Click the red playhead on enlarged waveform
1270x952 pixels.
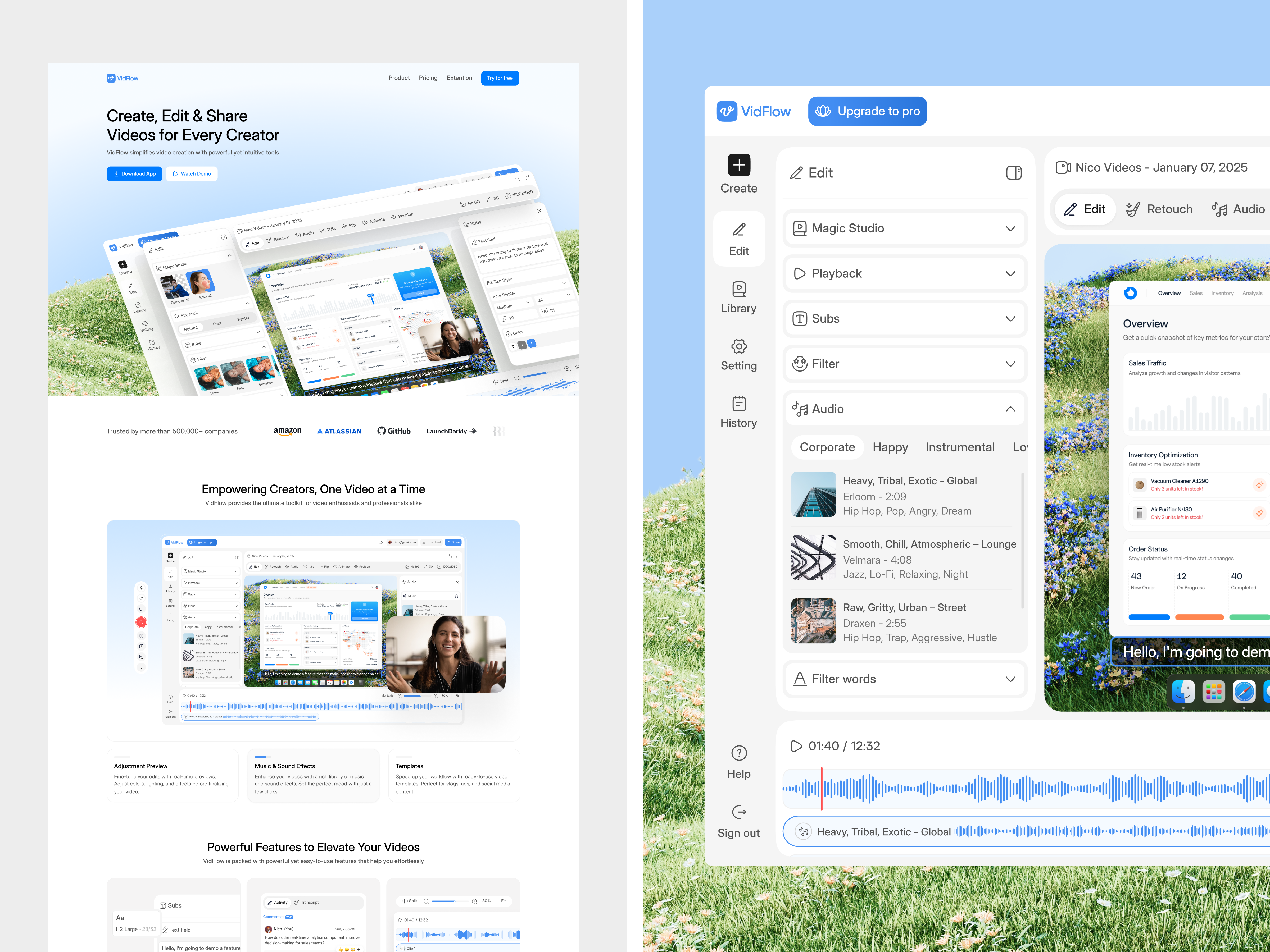(x=822, y=789)
